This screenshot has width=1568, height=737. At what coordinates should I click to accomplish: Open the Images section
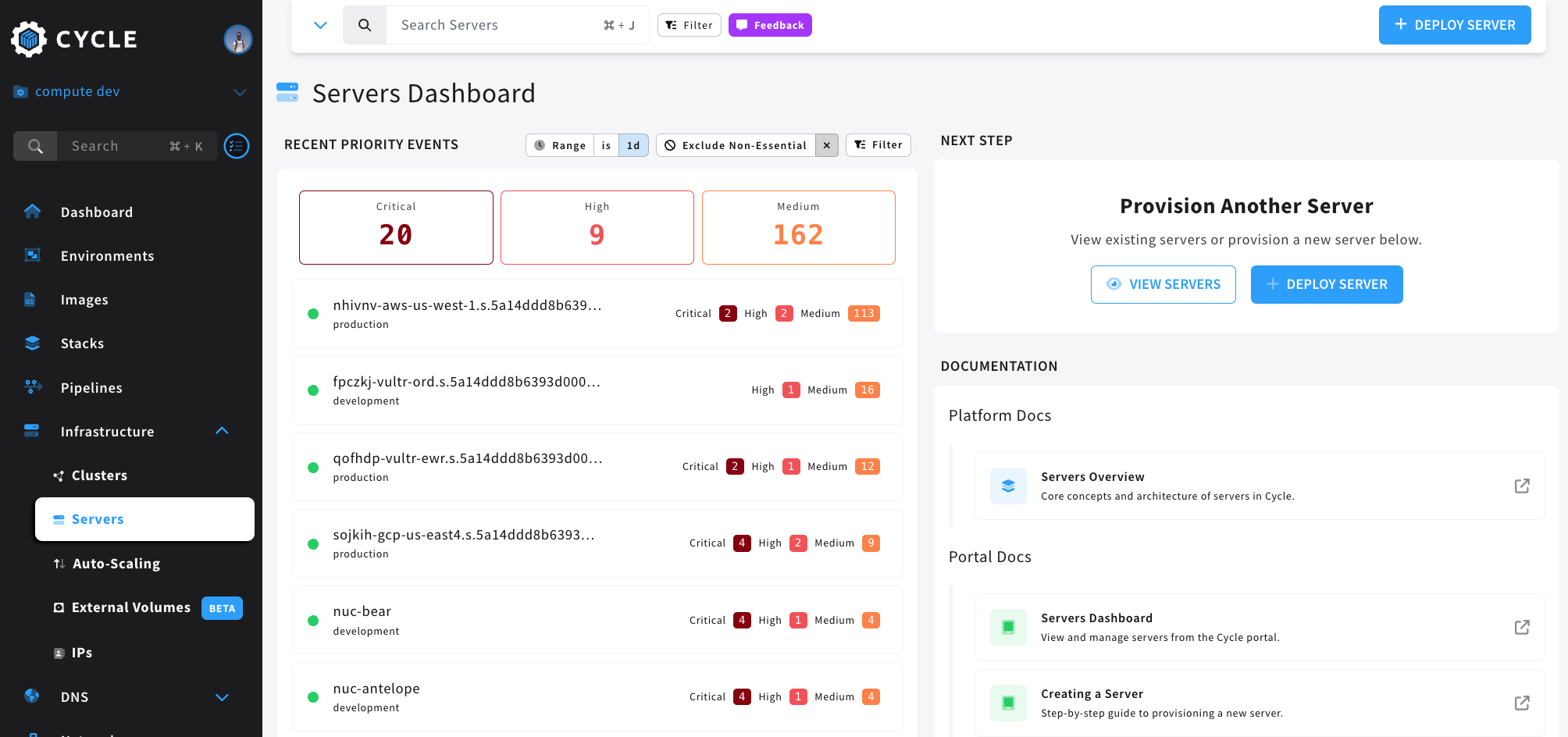point(84,299)
